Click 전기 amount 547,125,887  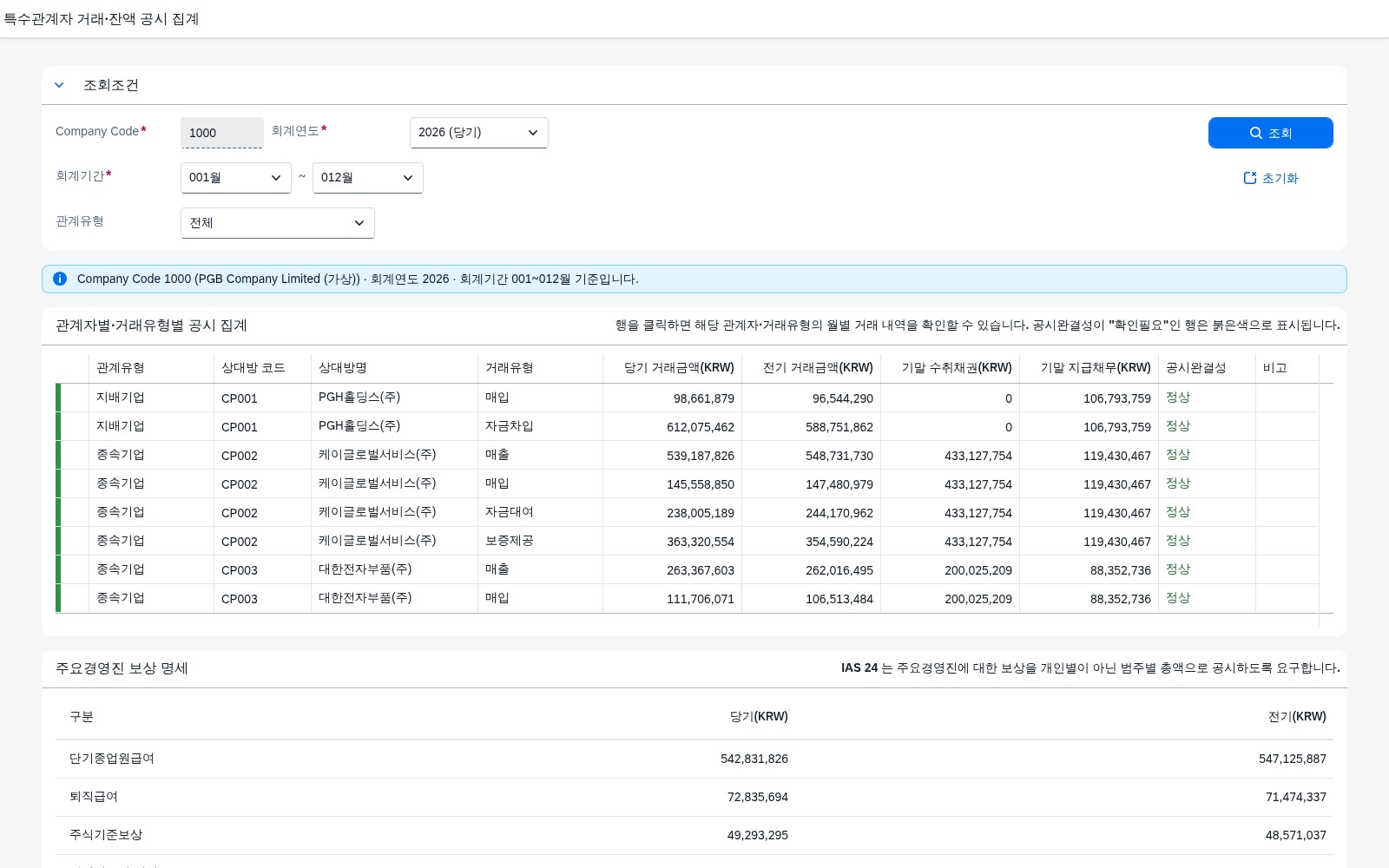(1292, 759)
